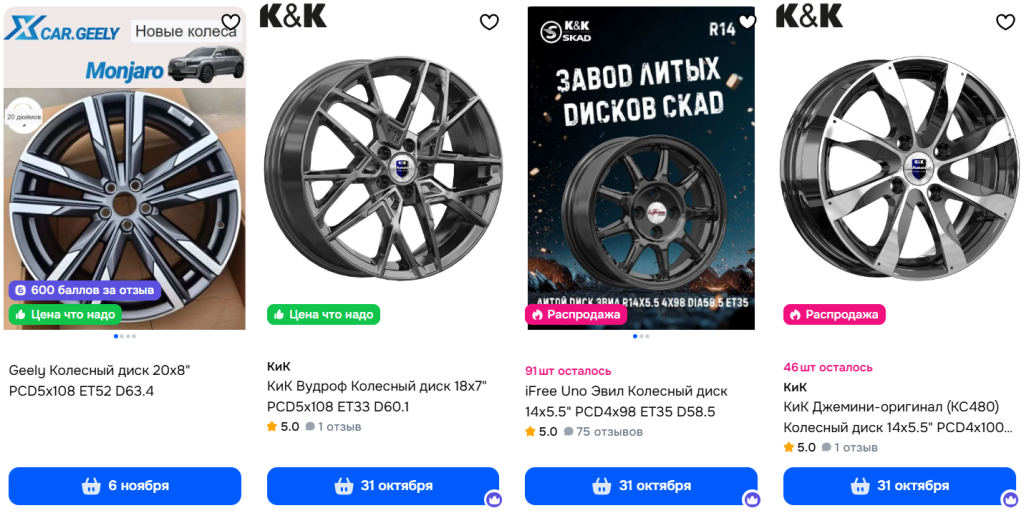Click the X CAR.GEELY store logo
This screenshot has width=1024, height=513.
pos(62,30)
